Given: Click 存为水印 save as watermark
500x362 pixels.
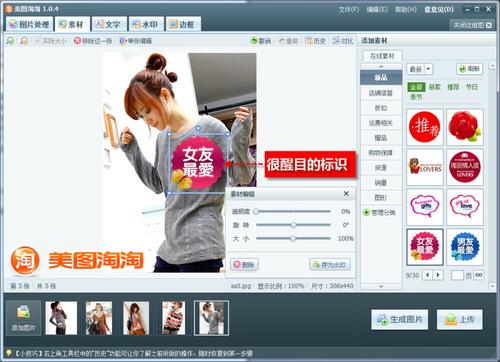Looking at the screenshot, I should (330, 265).
